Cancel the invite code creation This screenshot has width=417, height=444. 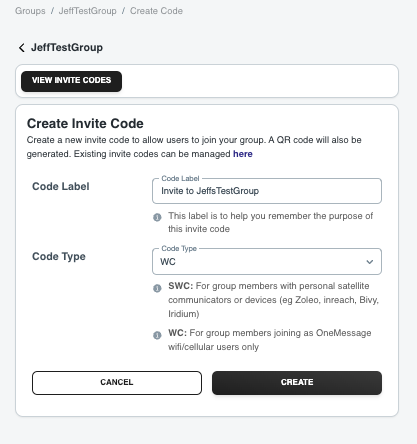[117, 383]
